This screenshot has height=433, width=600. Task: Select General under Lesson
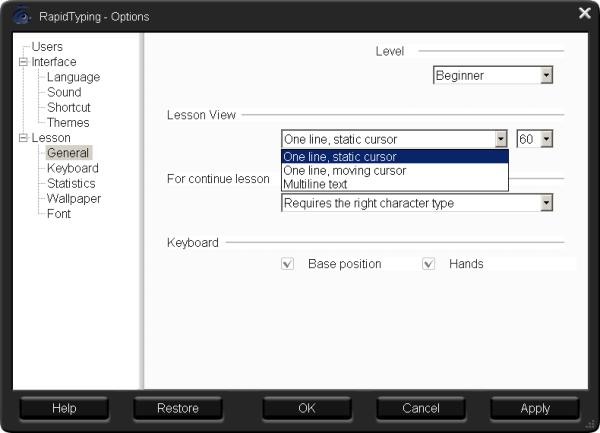(68, 153)
